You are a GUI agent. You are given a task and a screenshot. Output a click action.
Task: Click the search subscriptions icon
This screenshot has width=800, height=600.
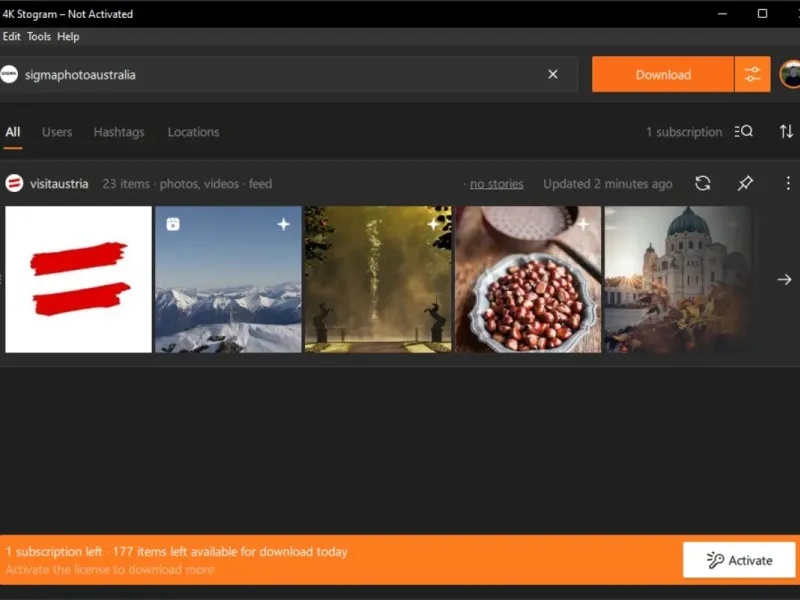743,132
